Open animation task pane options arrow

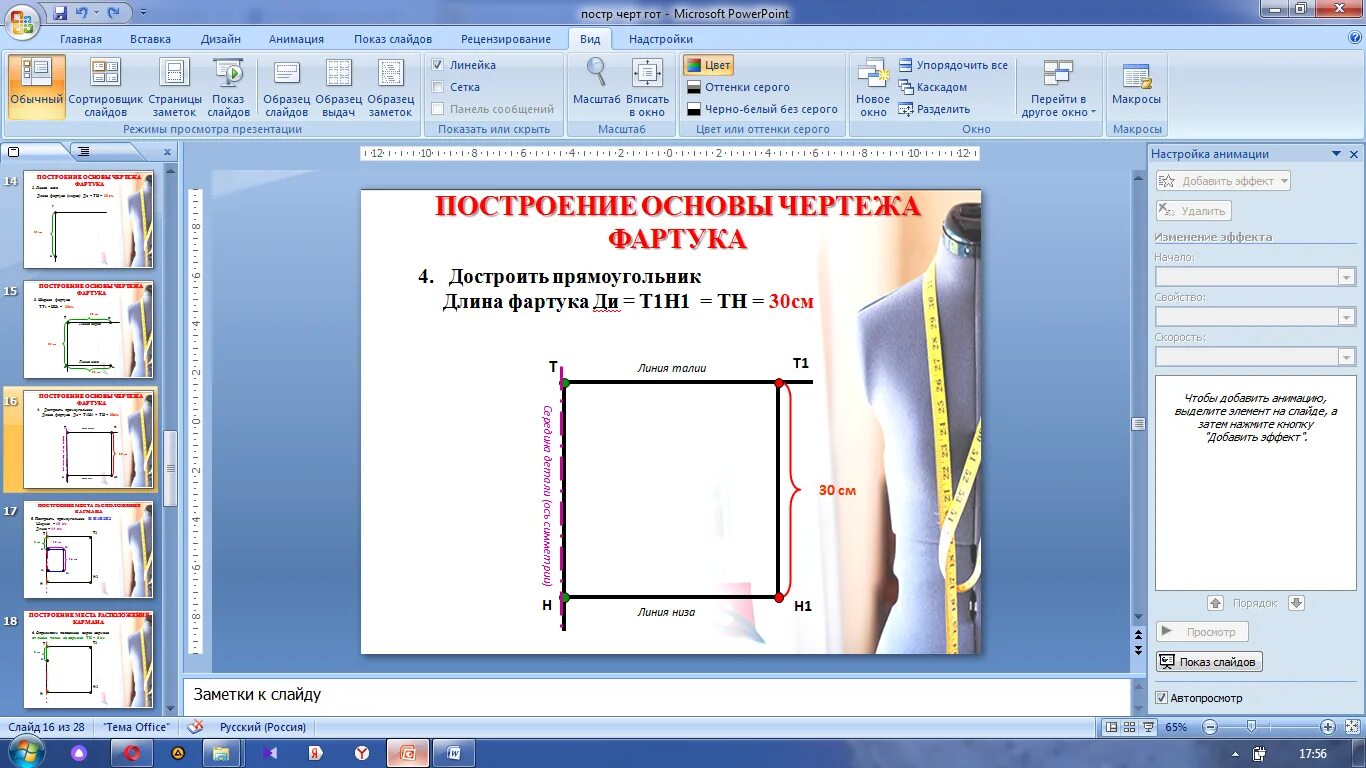coord(1336,154)
